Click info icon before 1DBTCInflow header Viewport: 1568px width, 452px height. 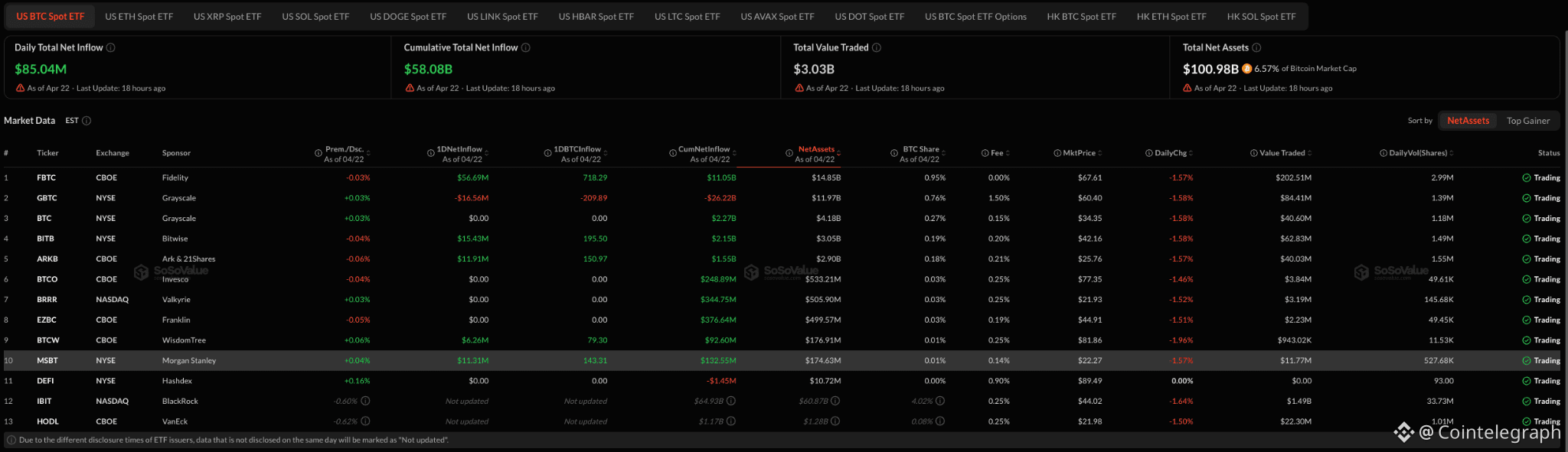tap(548, 154)
